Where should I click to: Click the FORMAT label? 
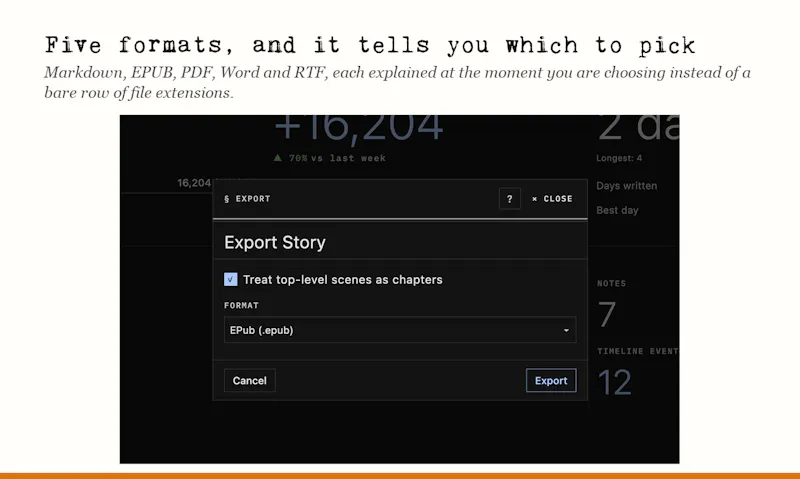pos(241,306)
